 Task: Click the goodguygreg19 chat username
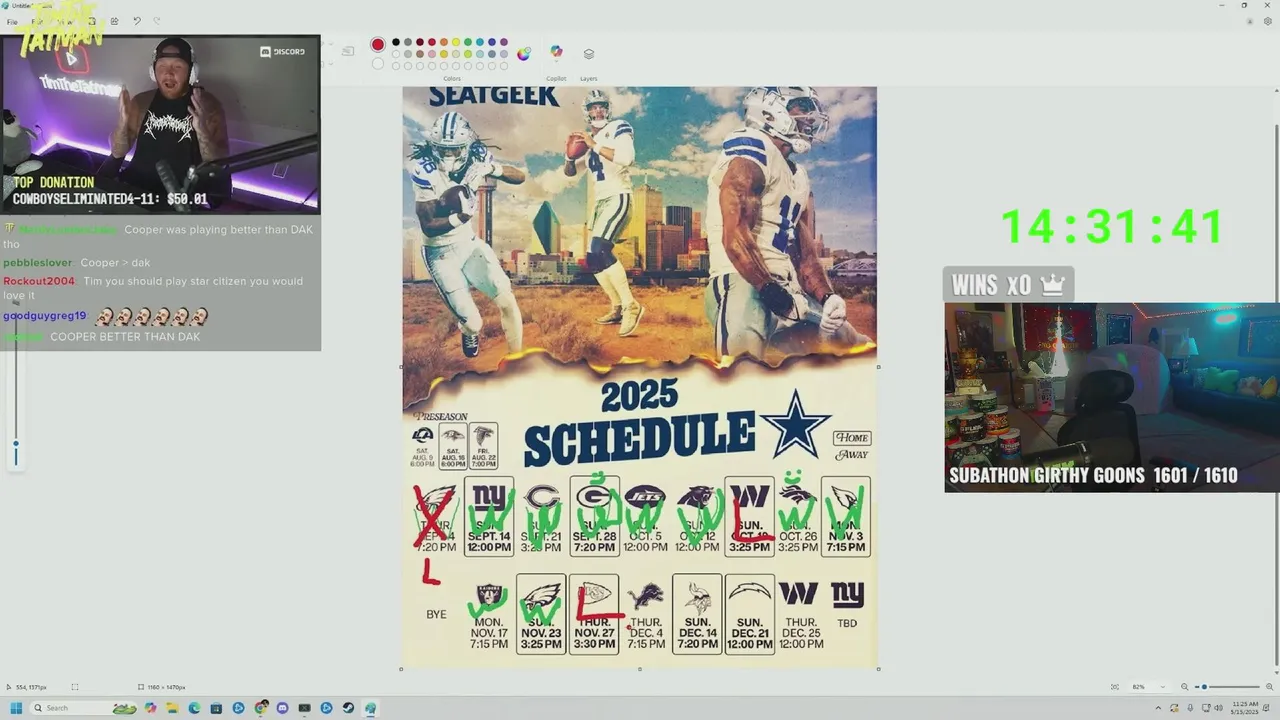(44, 316)
